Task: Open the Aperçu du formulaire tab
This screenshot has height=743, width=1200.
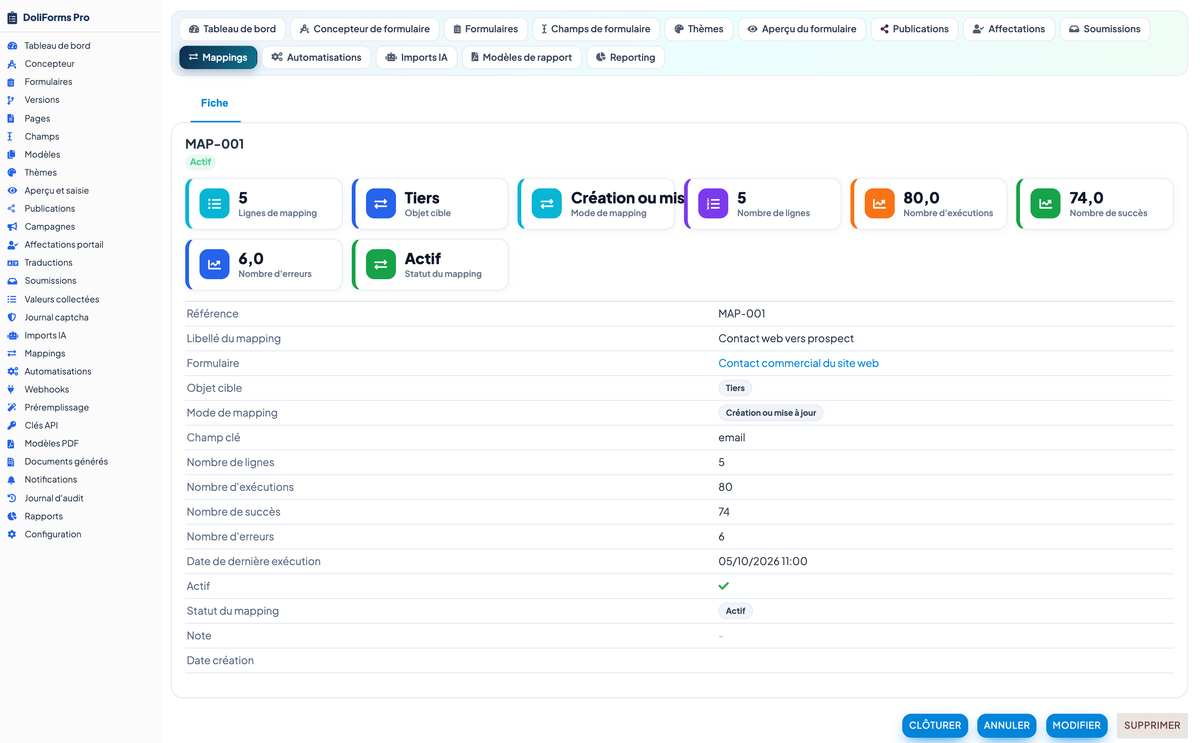Action: click(x=802, y=29)
